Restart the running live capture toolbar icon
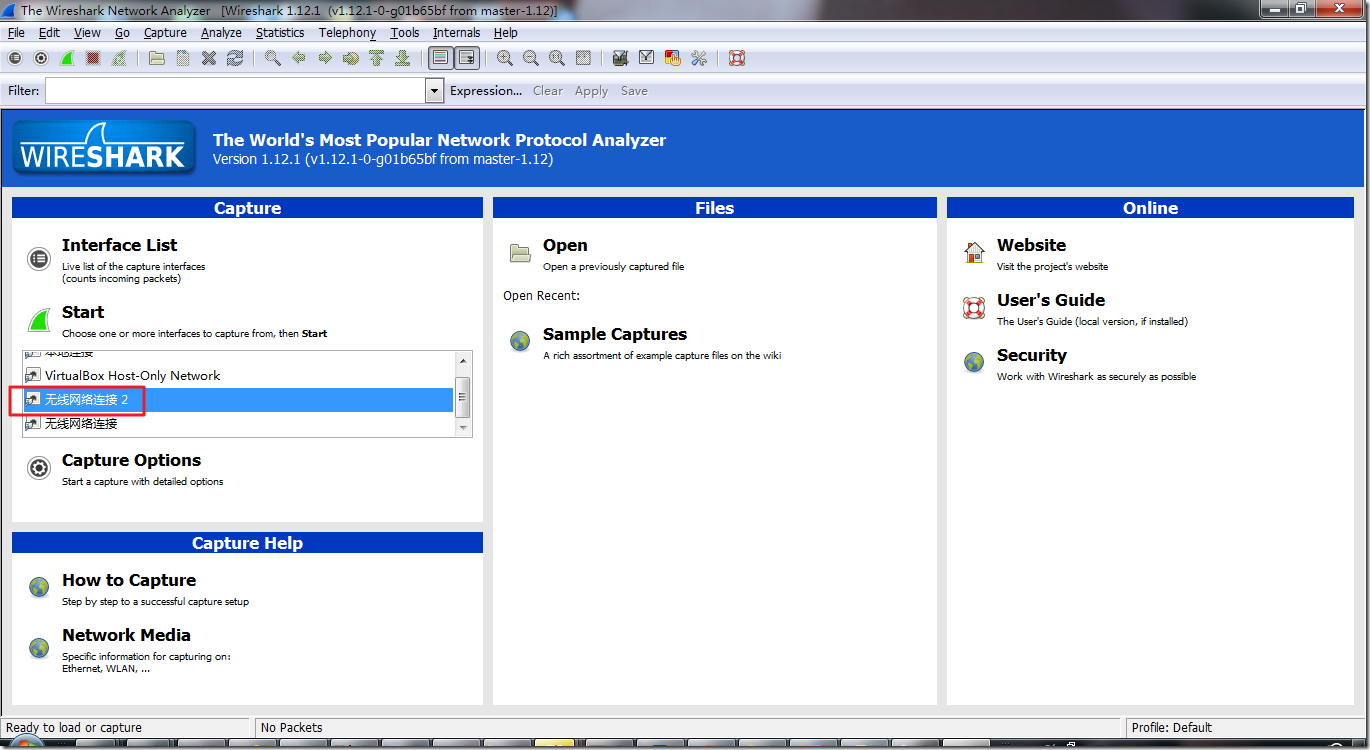This screenshot has width=1370, height=750. [x=119, y=58]
